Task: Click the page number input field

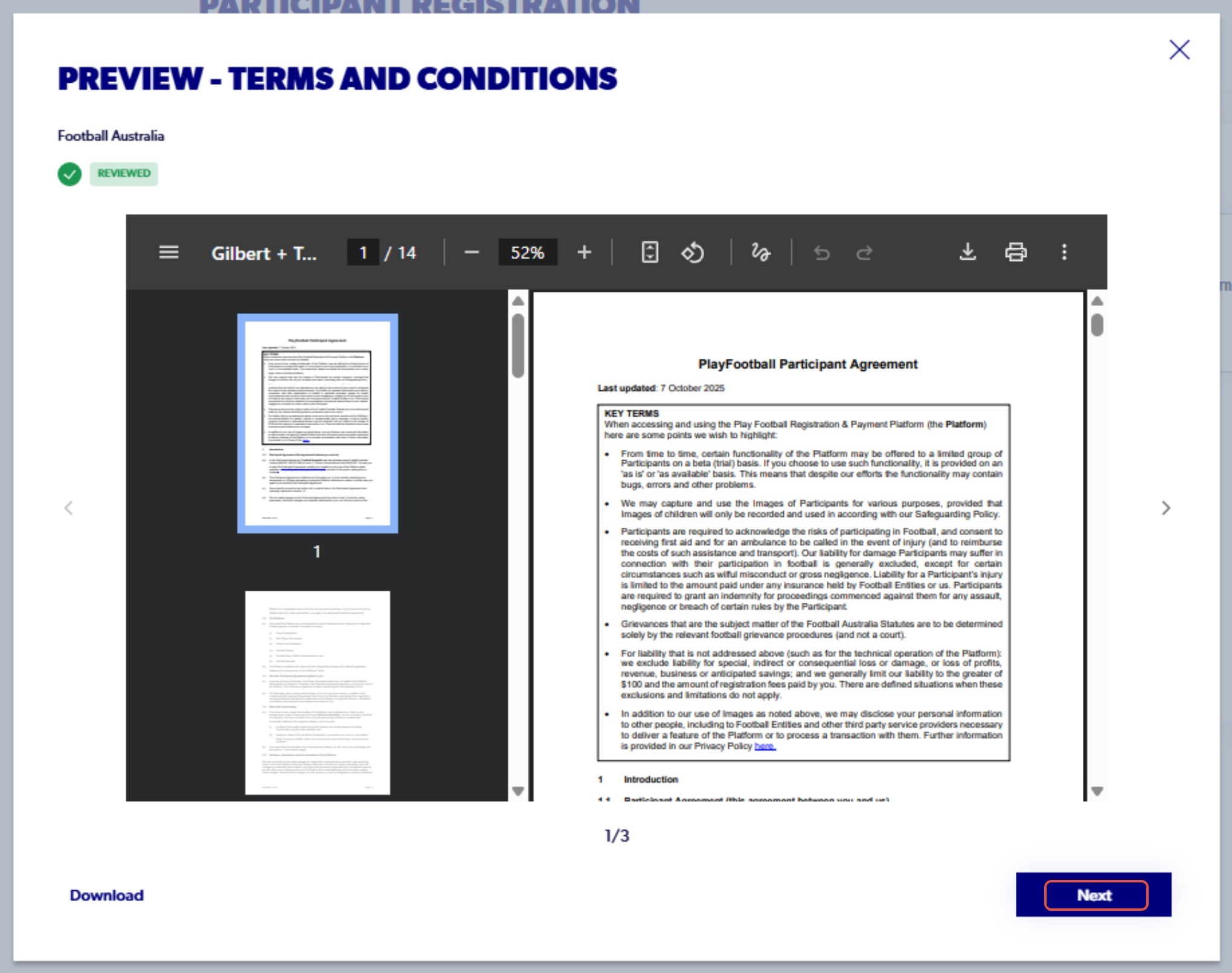Action: click(x=363, y=252)
